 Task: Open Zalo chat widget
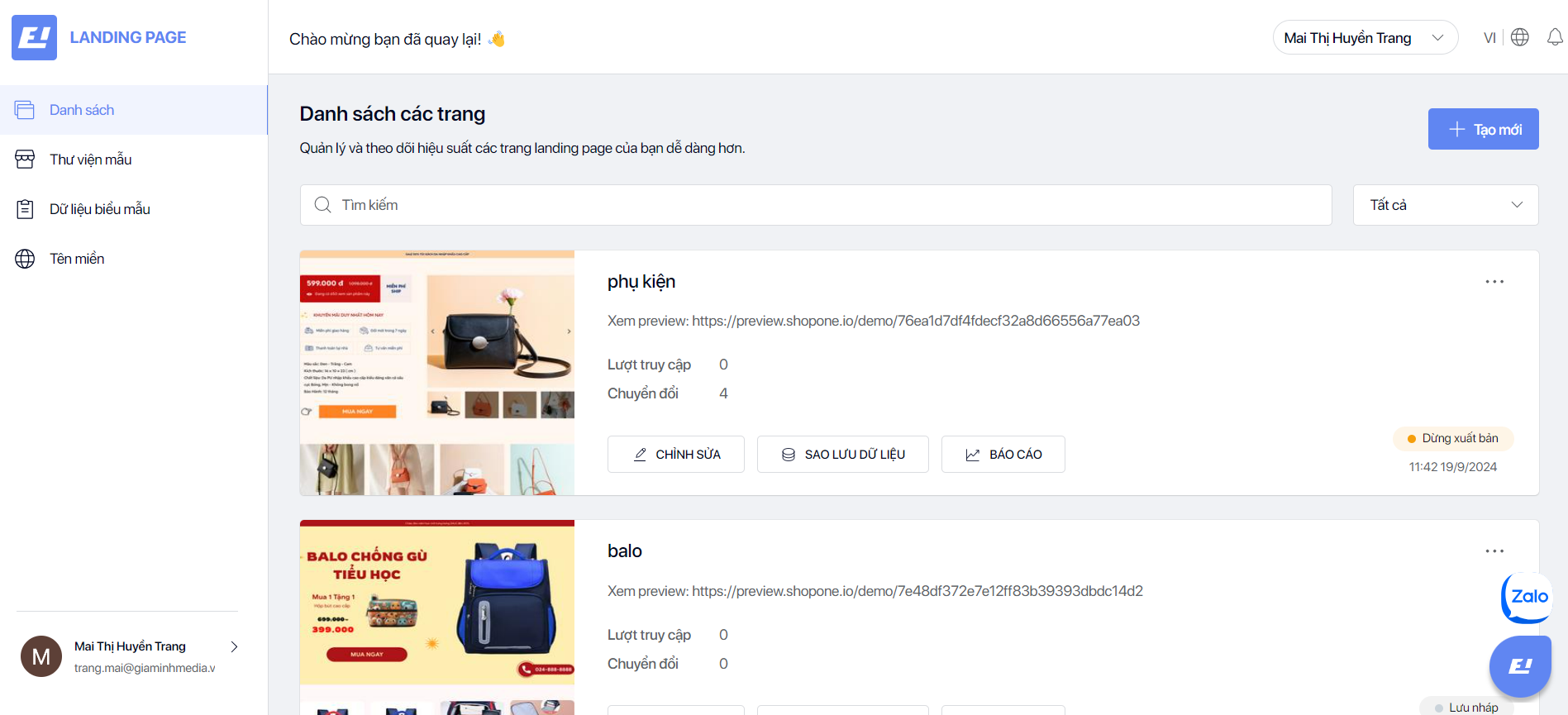(1527, 598)
